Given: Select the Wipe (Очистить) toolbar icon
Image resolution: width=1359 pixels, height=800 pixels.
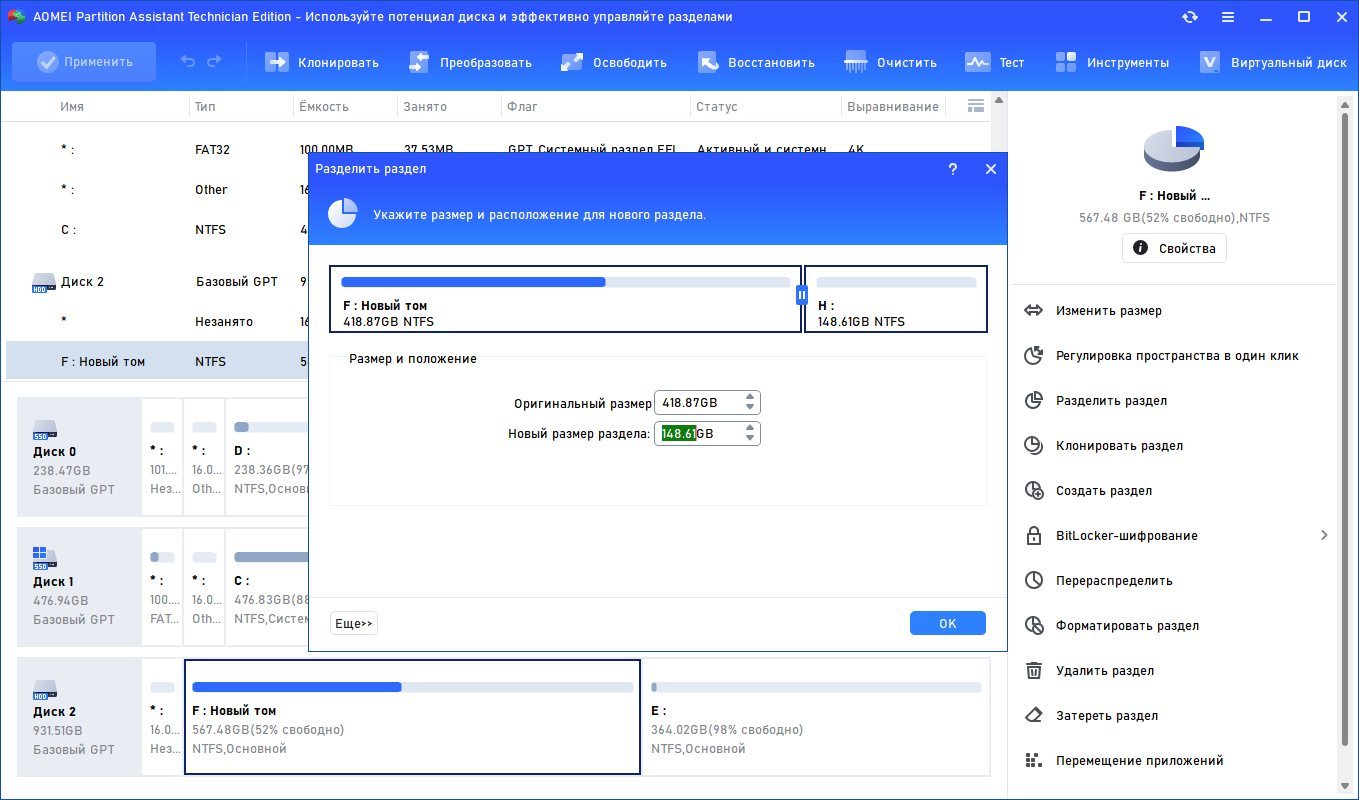Looking at the screenshot, I should point(856,62).
